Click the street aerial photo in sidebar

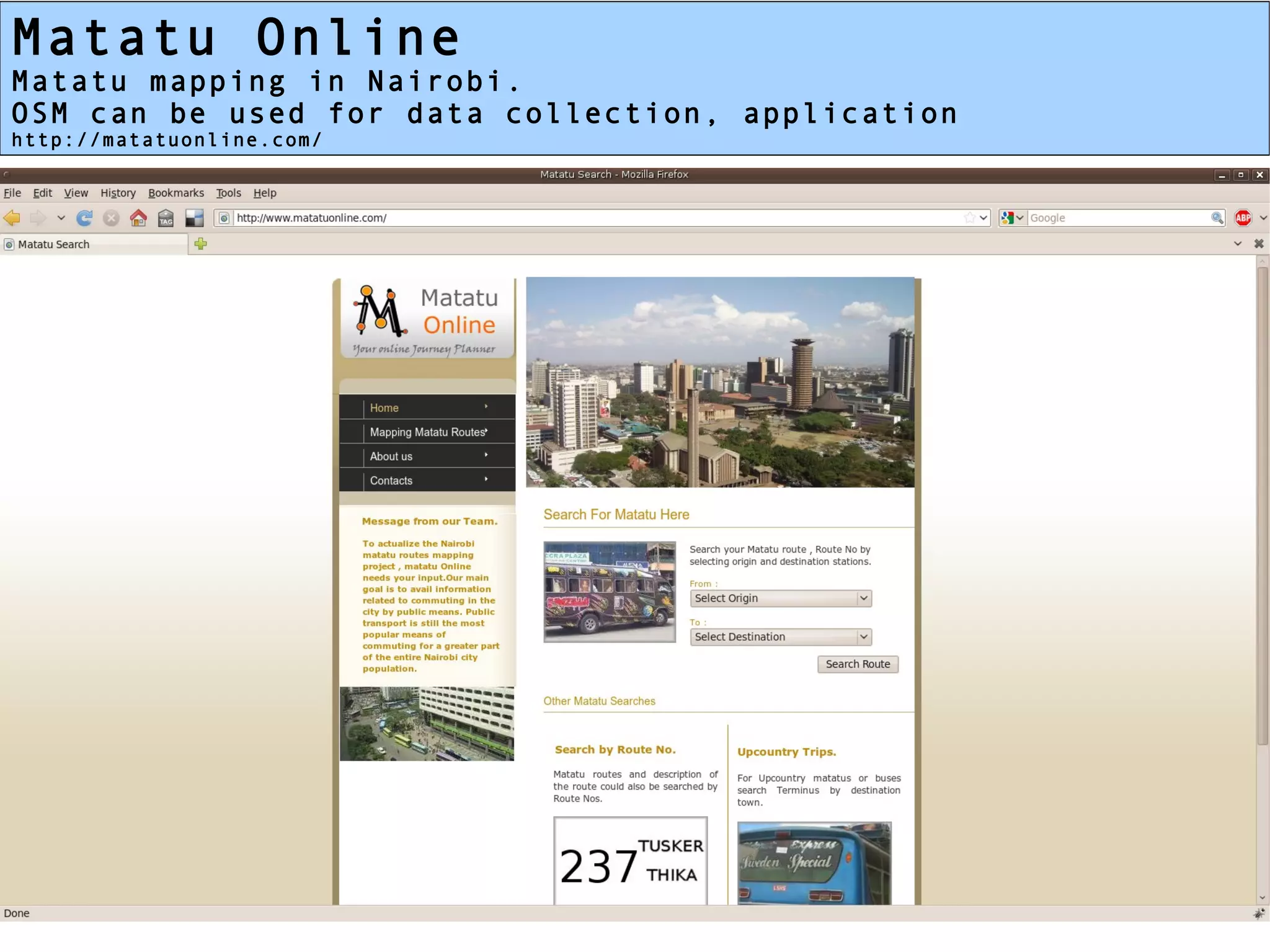tap(427, 724)
